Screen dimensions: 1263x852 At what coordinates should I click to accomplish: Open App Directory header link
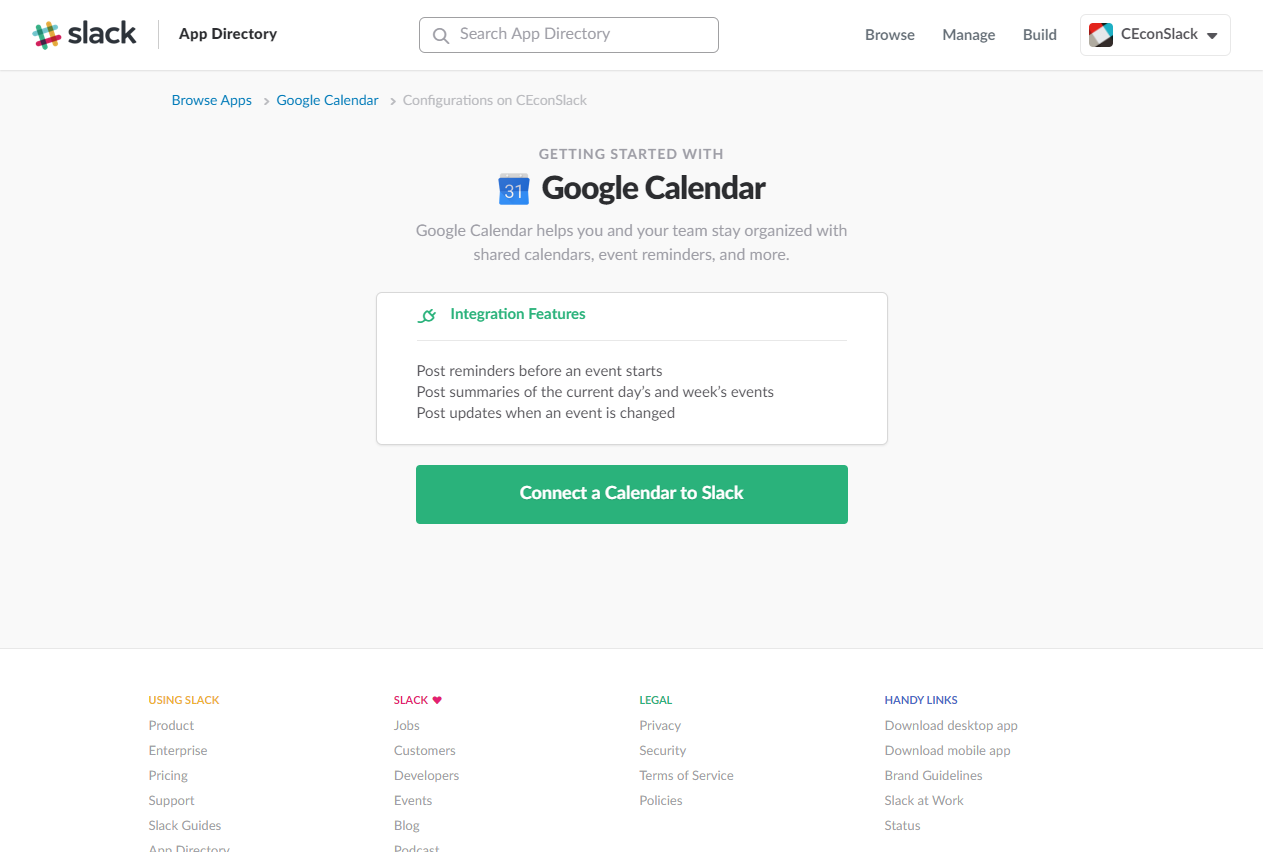coord(228,34)
